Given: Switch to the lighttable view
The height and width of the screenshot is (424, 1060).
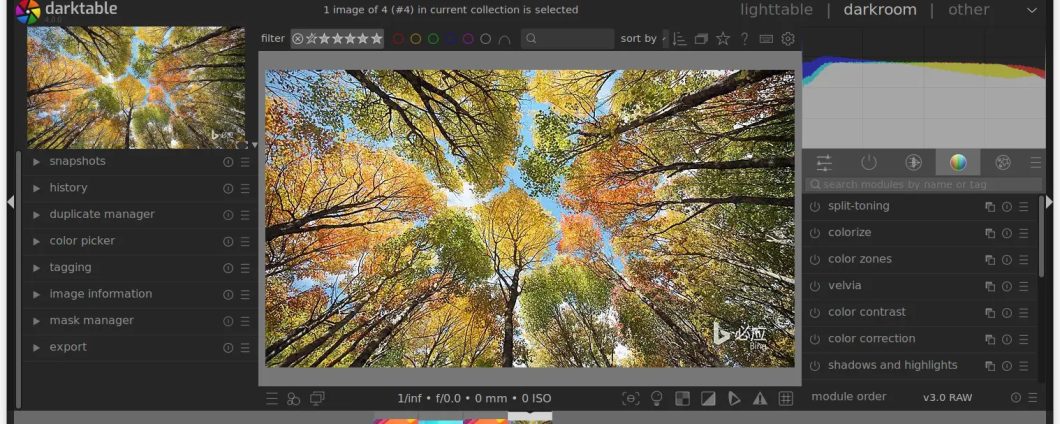Looking at the screenshot, I should tap(777, 10).
